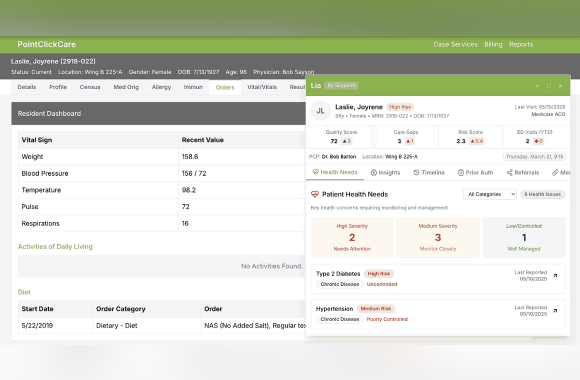580x380 pixels.
Task: Click the 6 Health Issues badge
Action: coord(542,194)
